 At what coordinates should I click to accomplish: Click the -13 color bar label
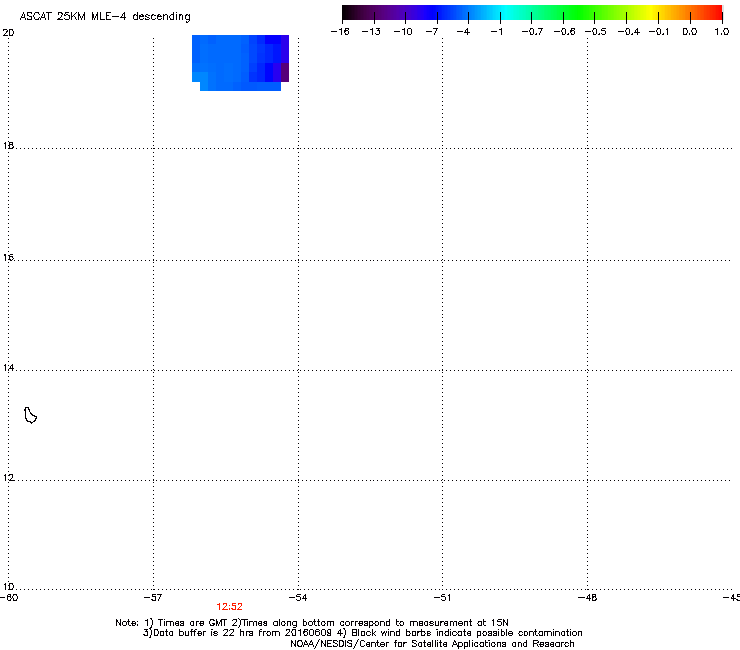pos(371,32)
